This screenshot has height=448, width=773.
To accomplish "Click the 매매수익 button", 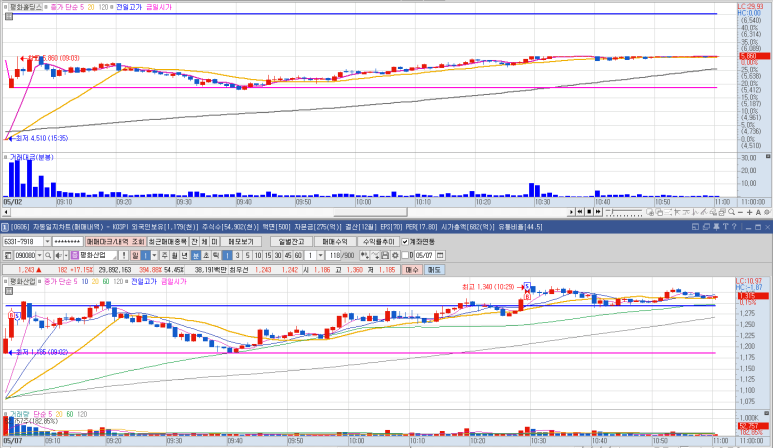I will (x=335, y=241).
